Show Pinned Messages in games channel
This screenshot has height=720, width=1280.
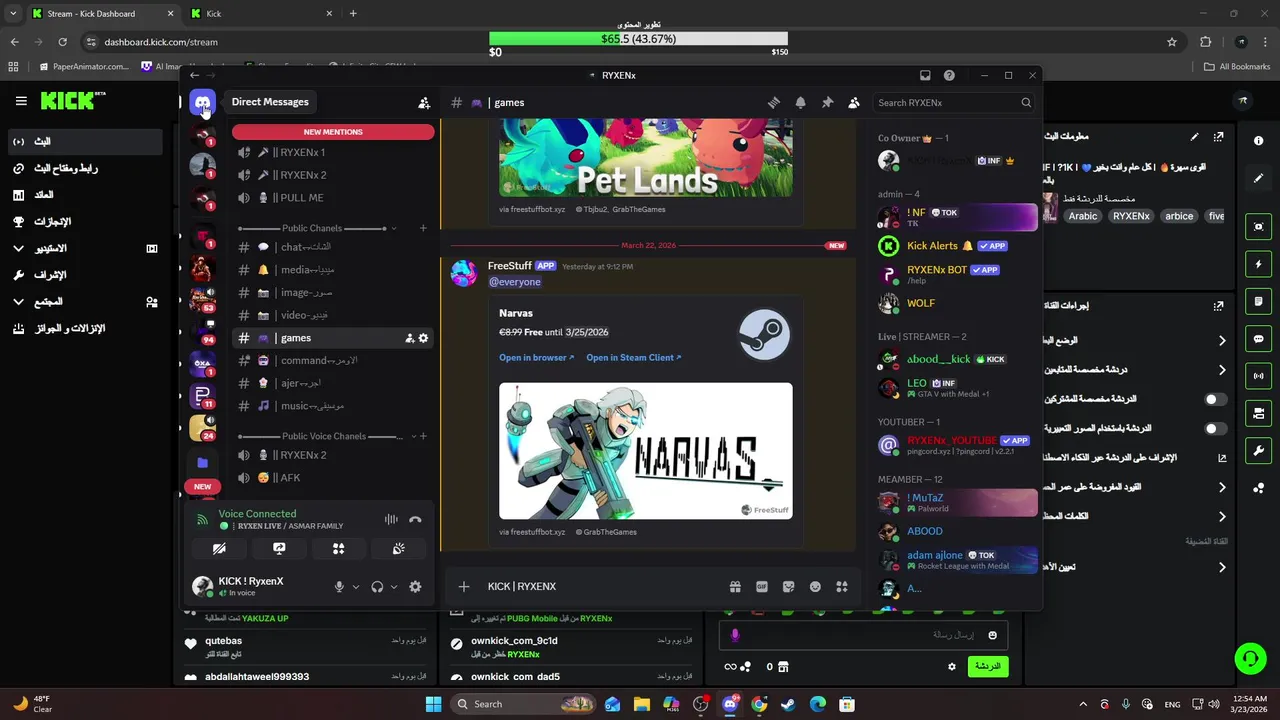click(827, 102)
